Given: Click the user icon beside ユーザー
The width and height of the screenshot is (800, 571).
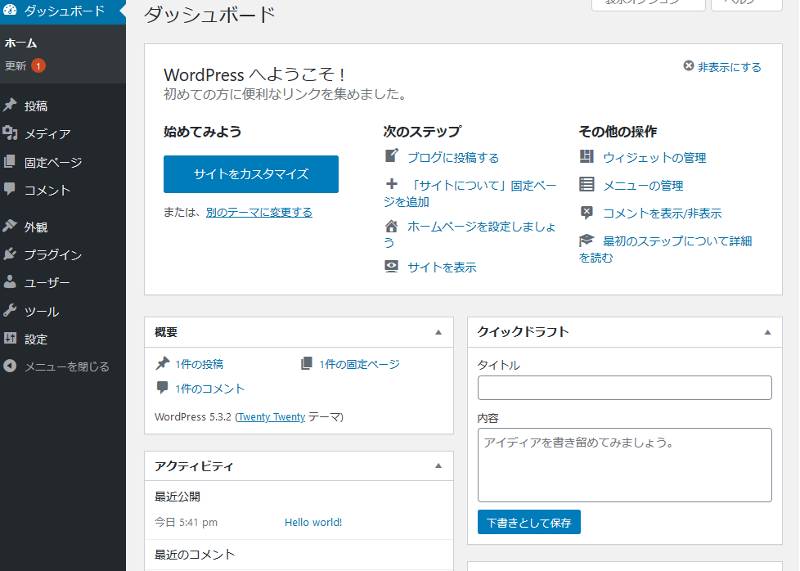Looking at the screenshot, I should tap(10, 282).
